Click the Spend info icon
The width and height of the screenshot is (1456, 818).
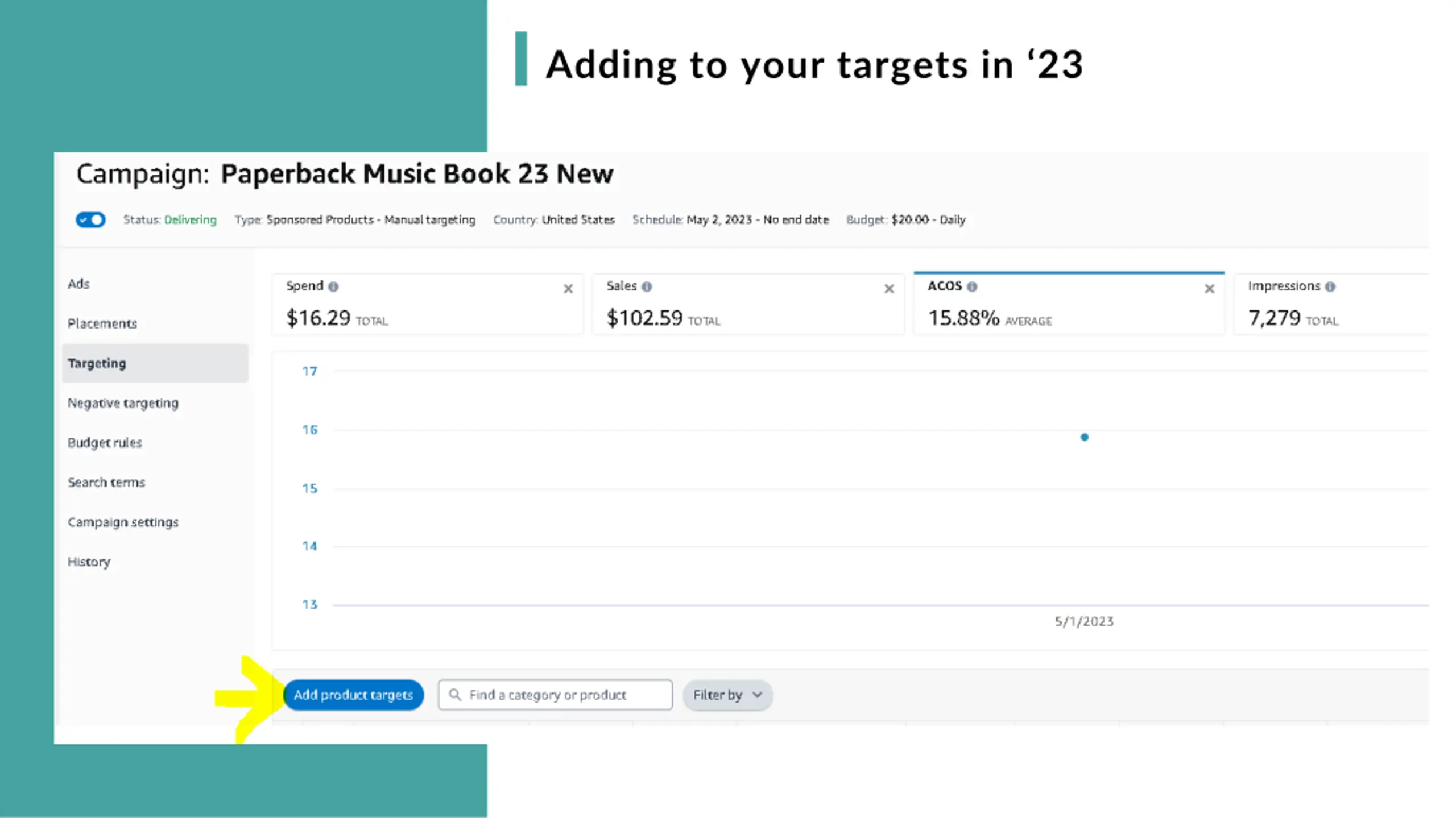[333, 286]
